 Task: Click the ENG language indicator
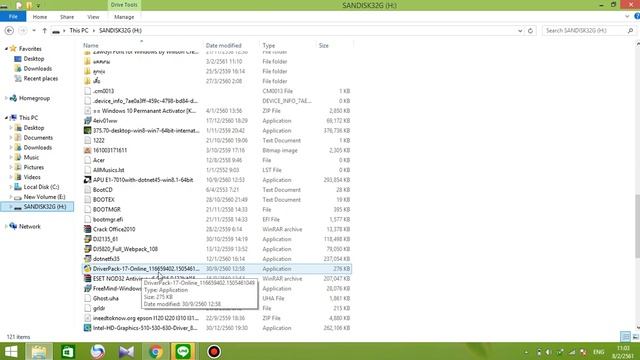click(x=598, y=352)
